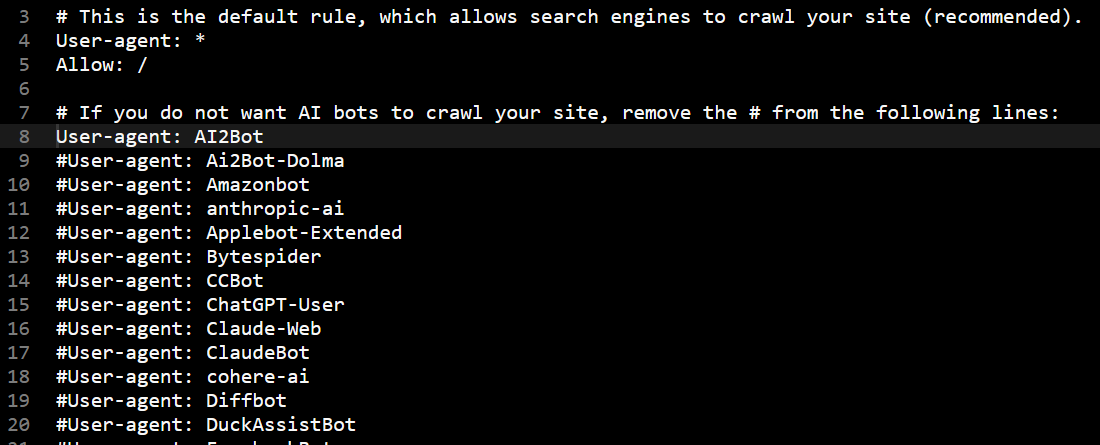Image resolution: width=1100 pixels, height=445 pixels.
Task: Click the AI bots comment line
Action: click(x=557, y=113)
